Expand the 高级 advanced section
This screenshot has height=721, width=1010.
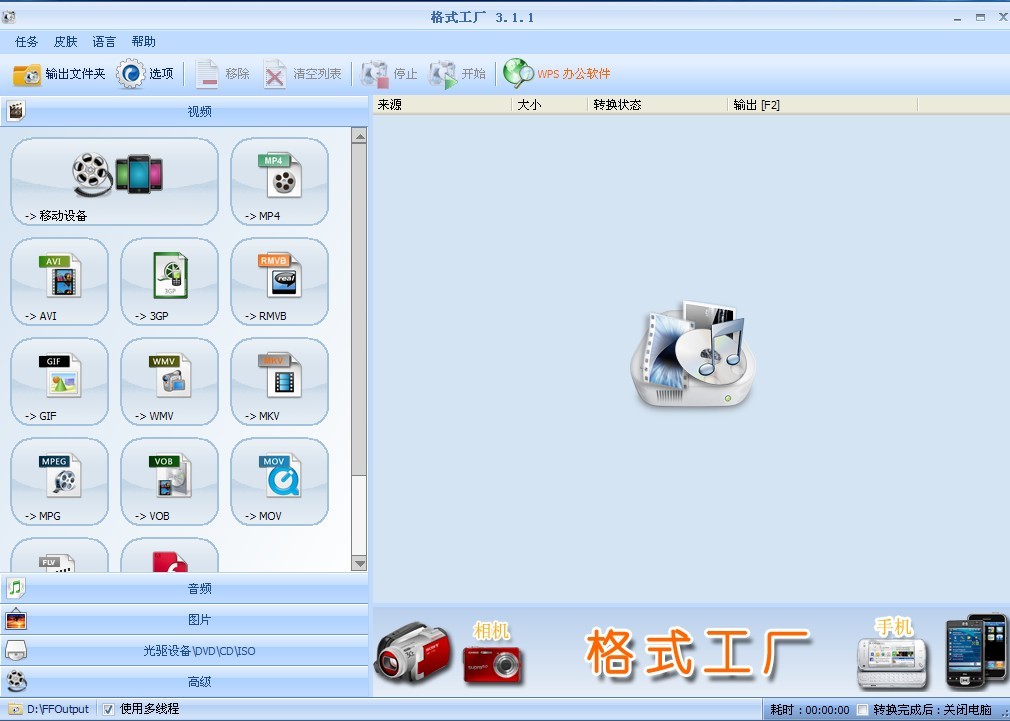(185, 682)
